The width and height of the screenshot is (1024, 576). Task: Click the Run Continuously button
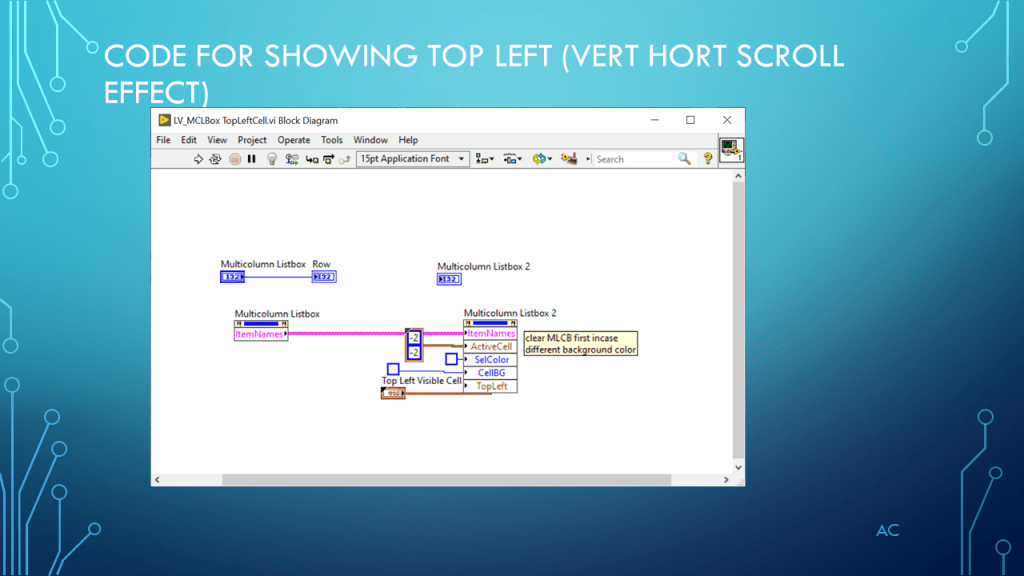[215, 159]
